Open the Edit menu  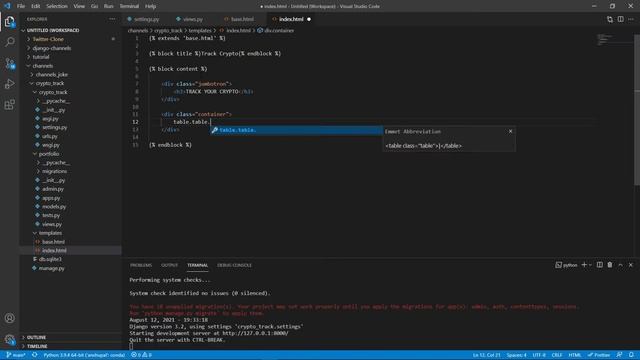click(36, 6)
